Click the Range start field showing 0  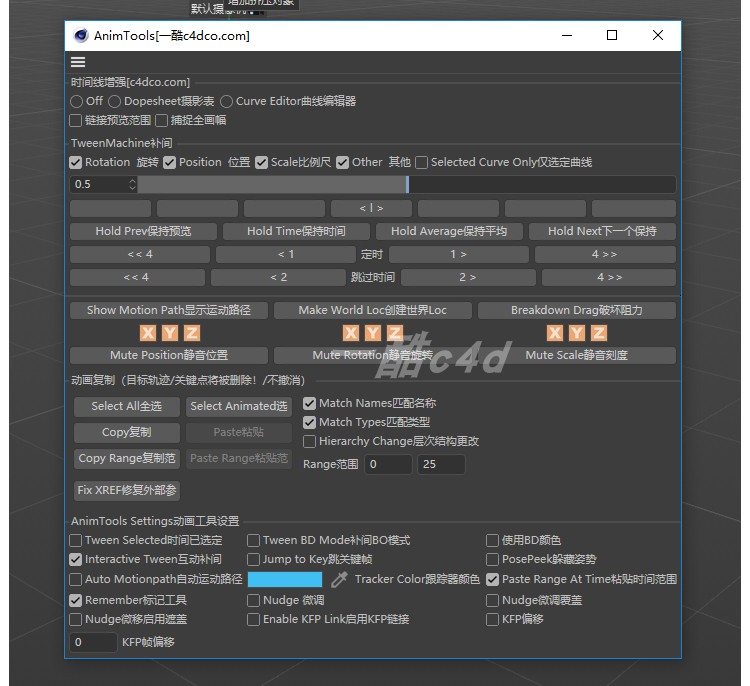[x=388, y=465]
